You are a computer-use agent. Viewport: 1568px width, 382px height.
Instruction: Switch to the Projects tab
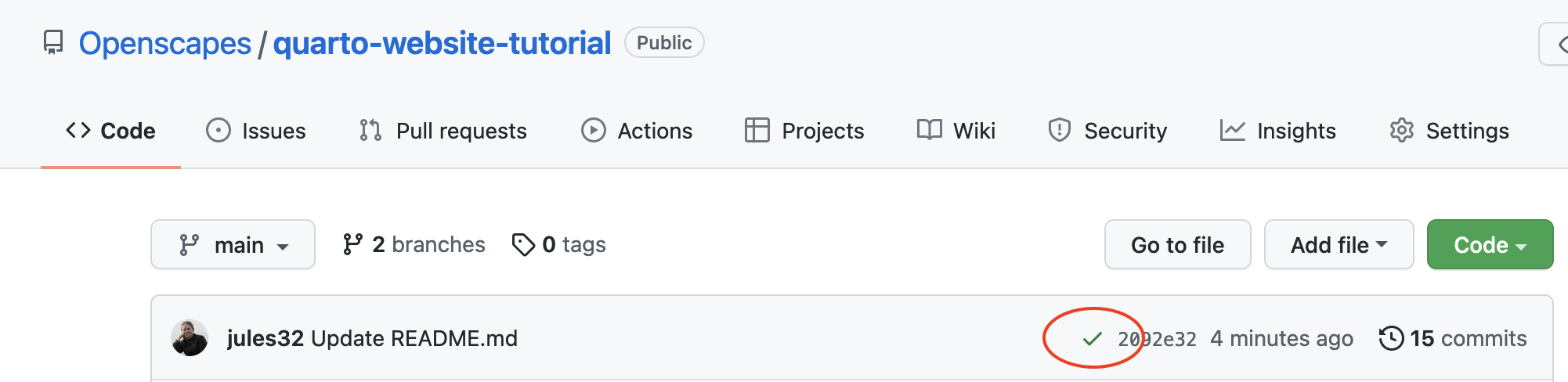[x=804, y=131]
